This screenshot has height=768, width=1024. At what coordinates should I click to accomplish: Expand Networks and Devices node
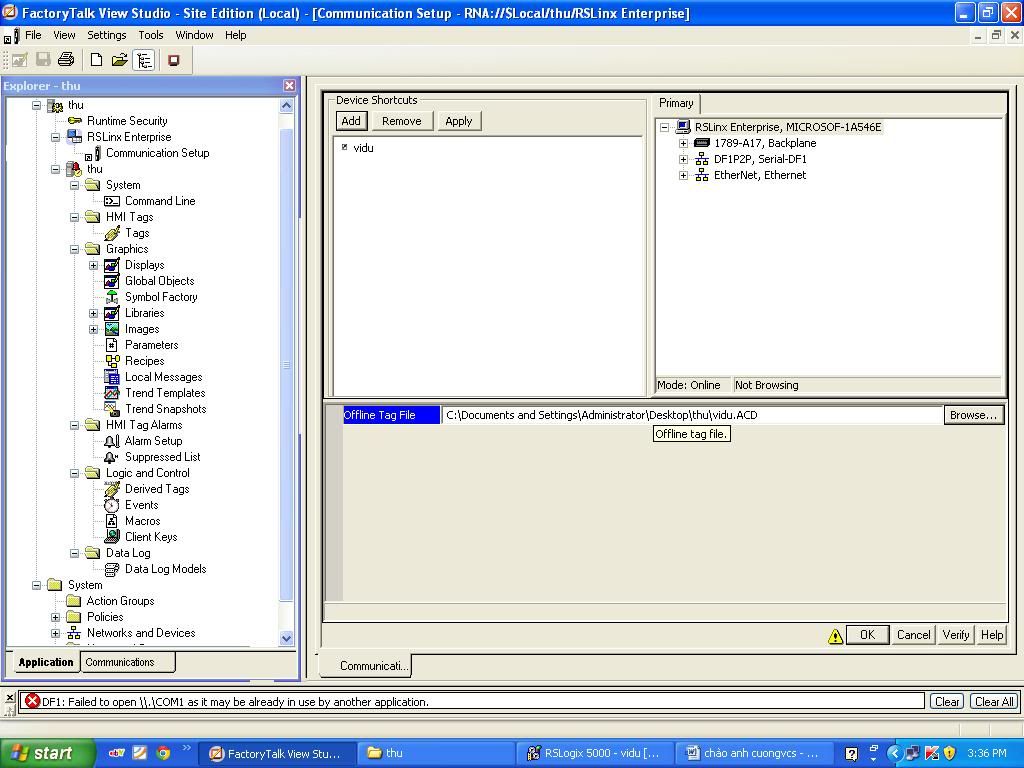click(x=56, y=633)
